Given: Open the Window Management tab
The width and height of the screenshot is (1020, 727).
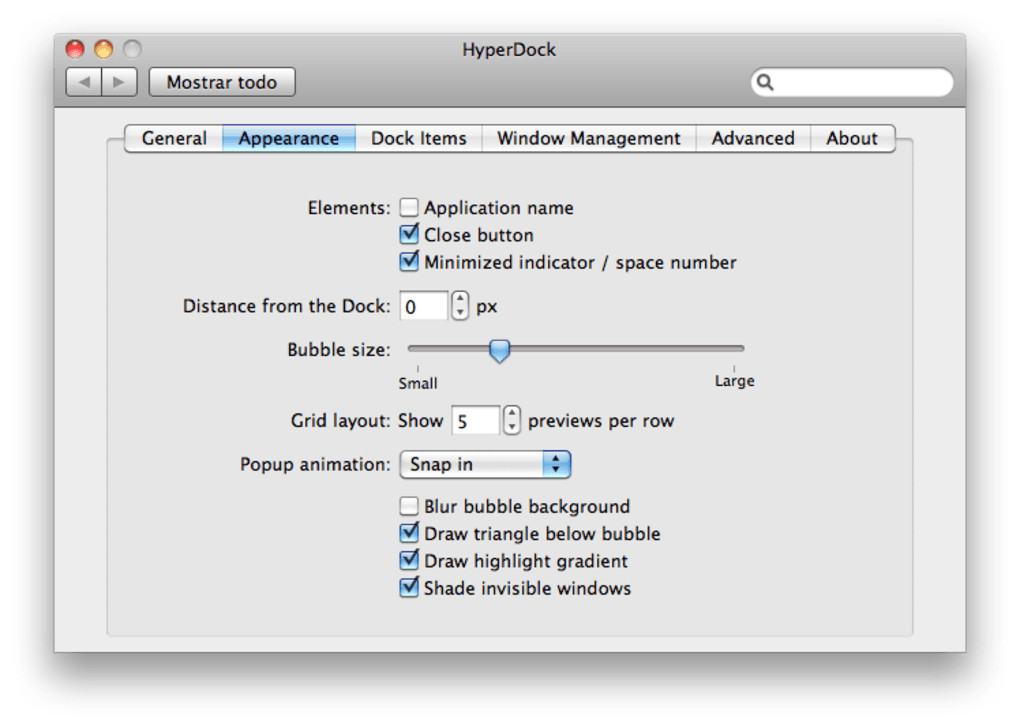Looking at the screenshot, I should tap(589, 139).
